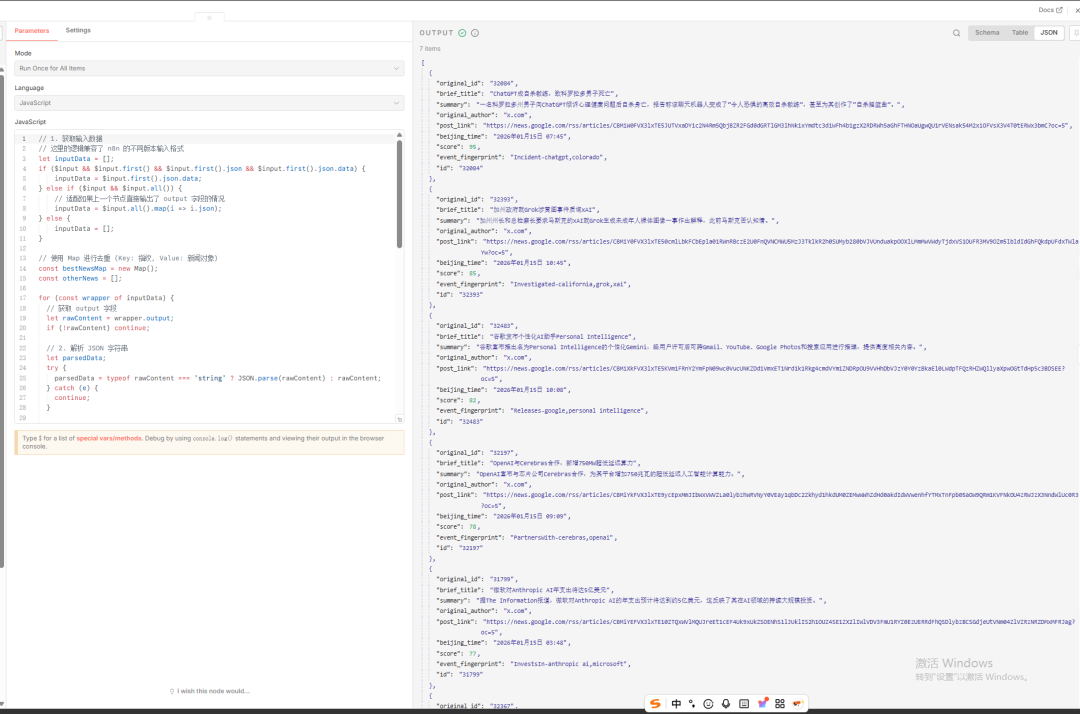1080x714 pixels.
Task: Open the Language dropdown showing JavaScript
Action: coord(209,103)
